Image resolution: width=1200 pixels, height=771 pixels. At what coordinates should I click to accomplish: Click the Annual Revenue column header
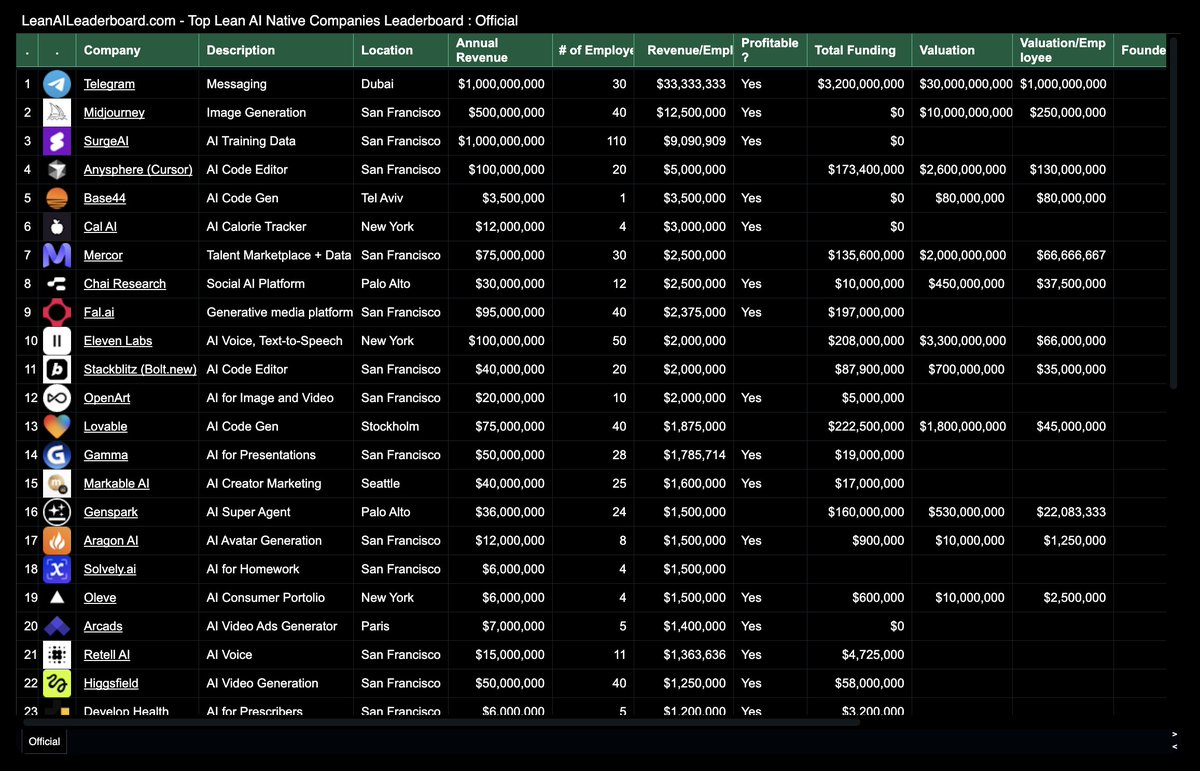coord(500,50)
